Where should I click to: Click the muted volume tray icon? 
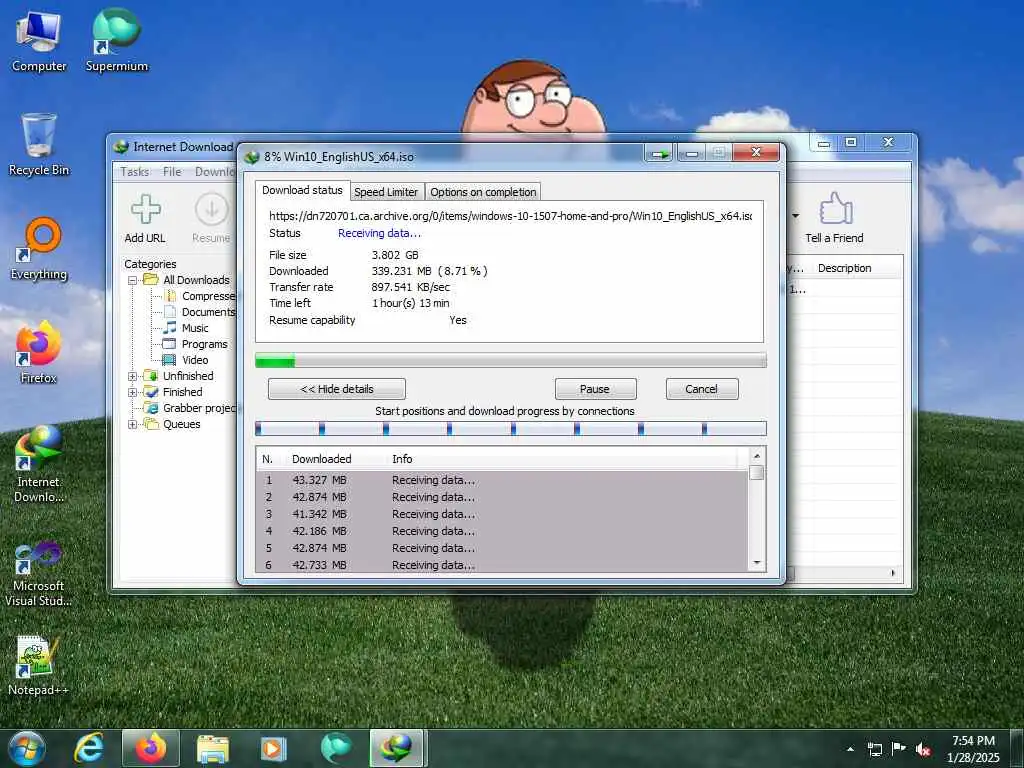(923, 750)
